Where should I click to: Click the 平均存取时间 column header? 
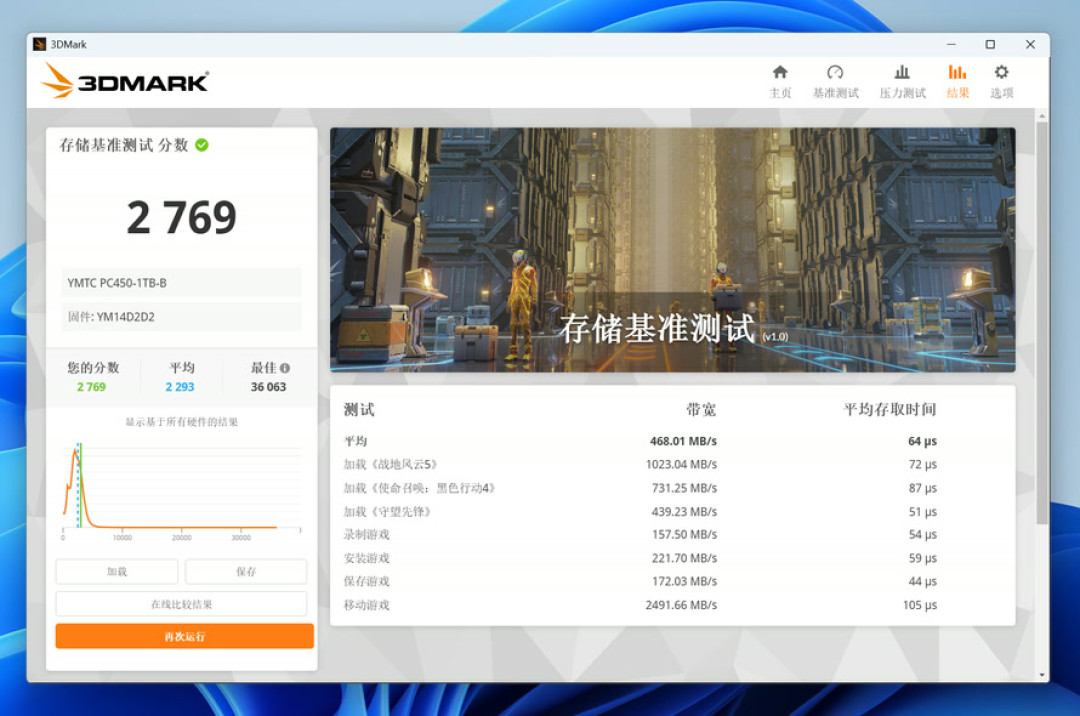pos(890,410)
